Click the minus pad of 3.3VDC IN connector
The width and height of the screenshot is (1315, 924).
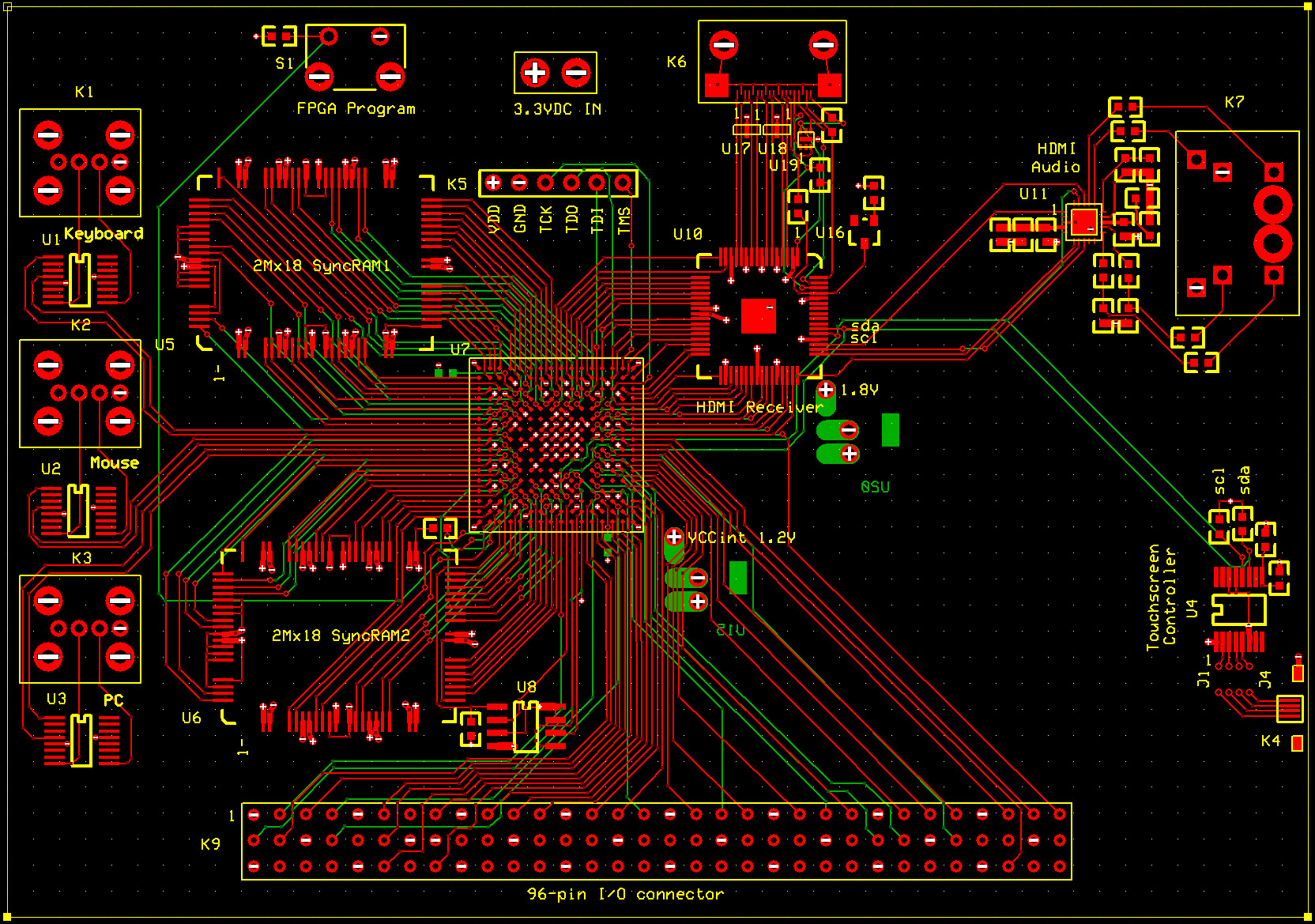point(576,74)
